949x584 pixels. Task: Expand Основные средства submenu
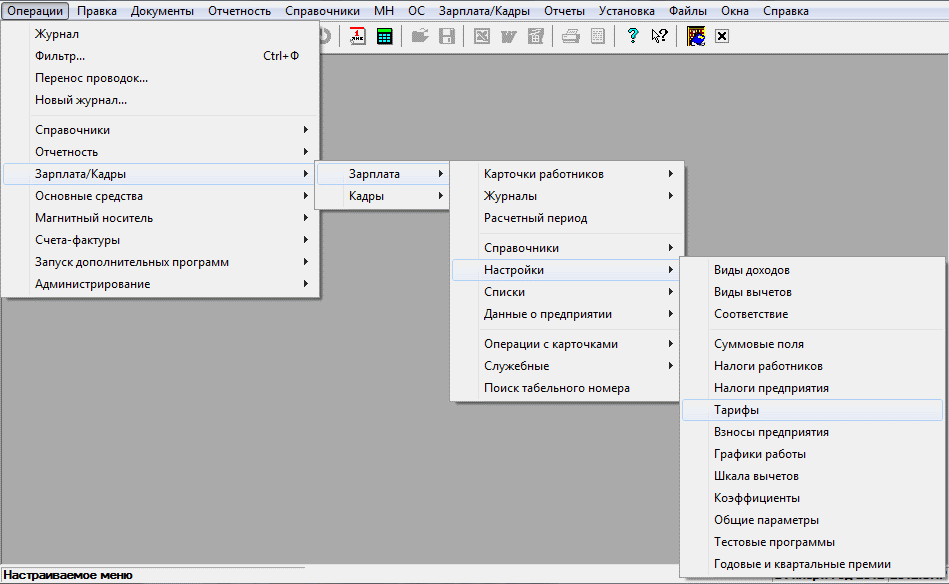click(160, 196)
